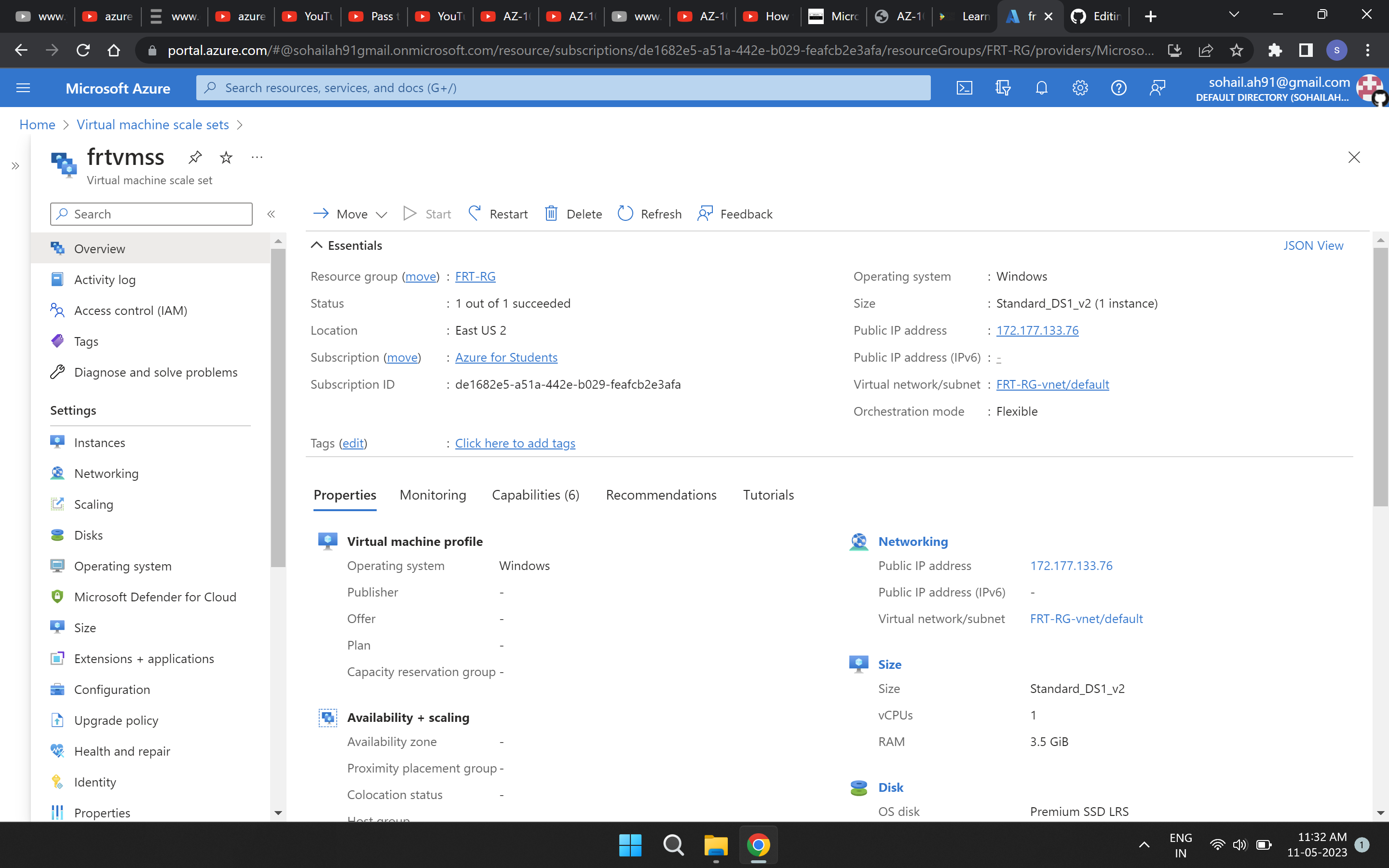Screen dimensions: 1389x868
Task: Open the help and support icon
Action: pyautogui.click(x=1118, y=87)
